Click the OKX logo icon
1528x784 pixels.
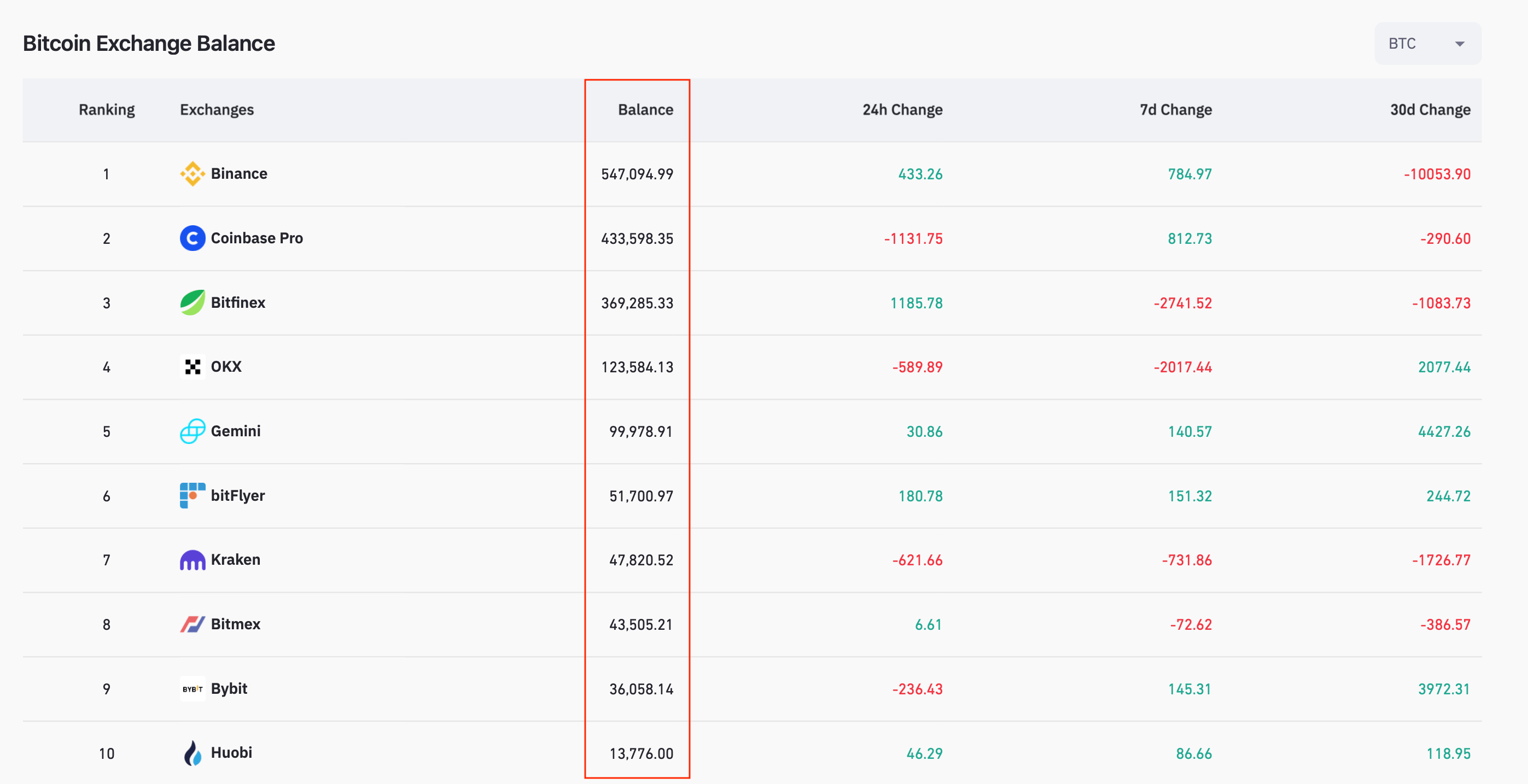point(192,367)
